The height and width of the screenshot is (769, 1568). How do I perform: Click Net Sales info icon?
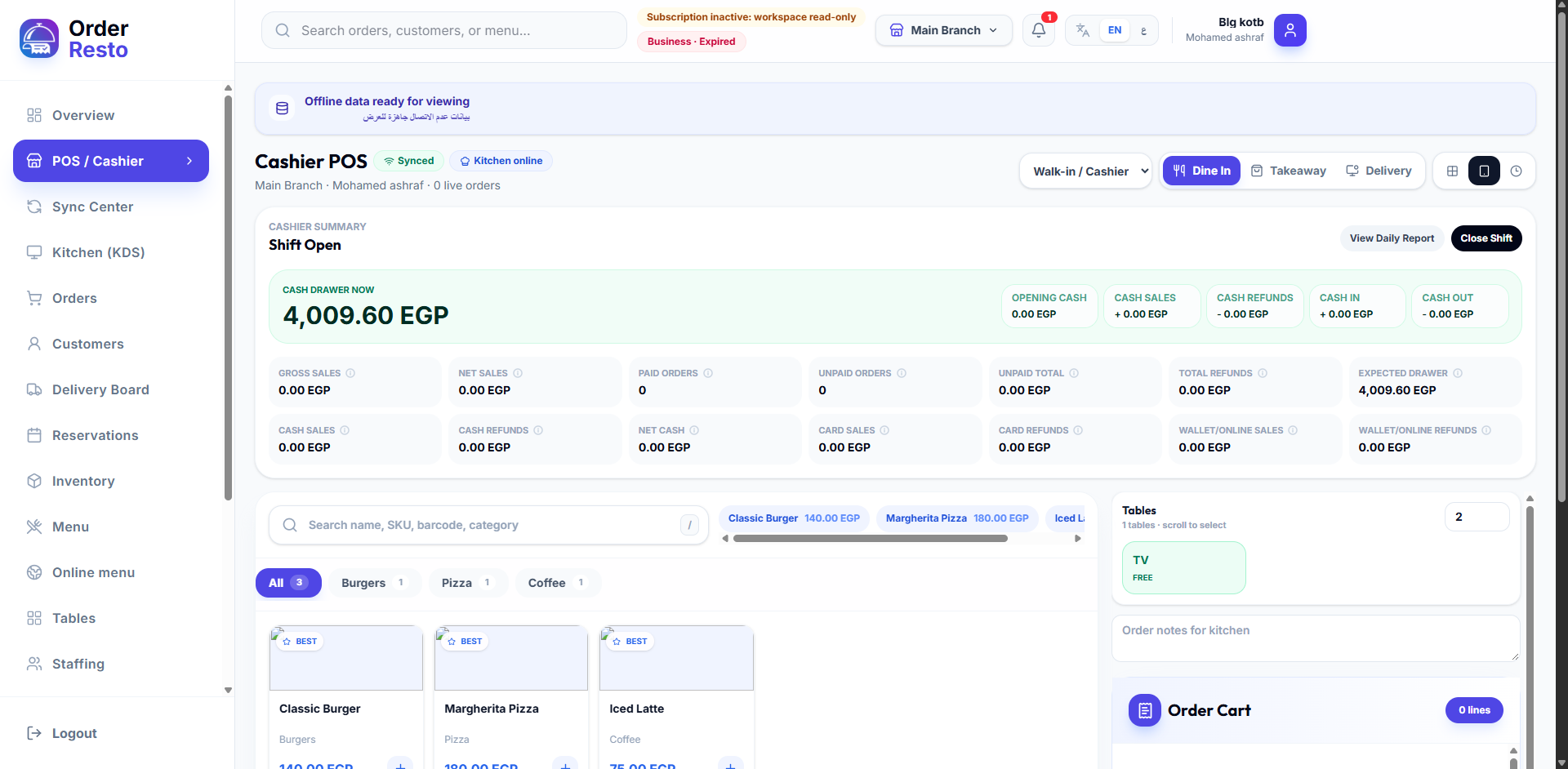(x=518, y=373)
